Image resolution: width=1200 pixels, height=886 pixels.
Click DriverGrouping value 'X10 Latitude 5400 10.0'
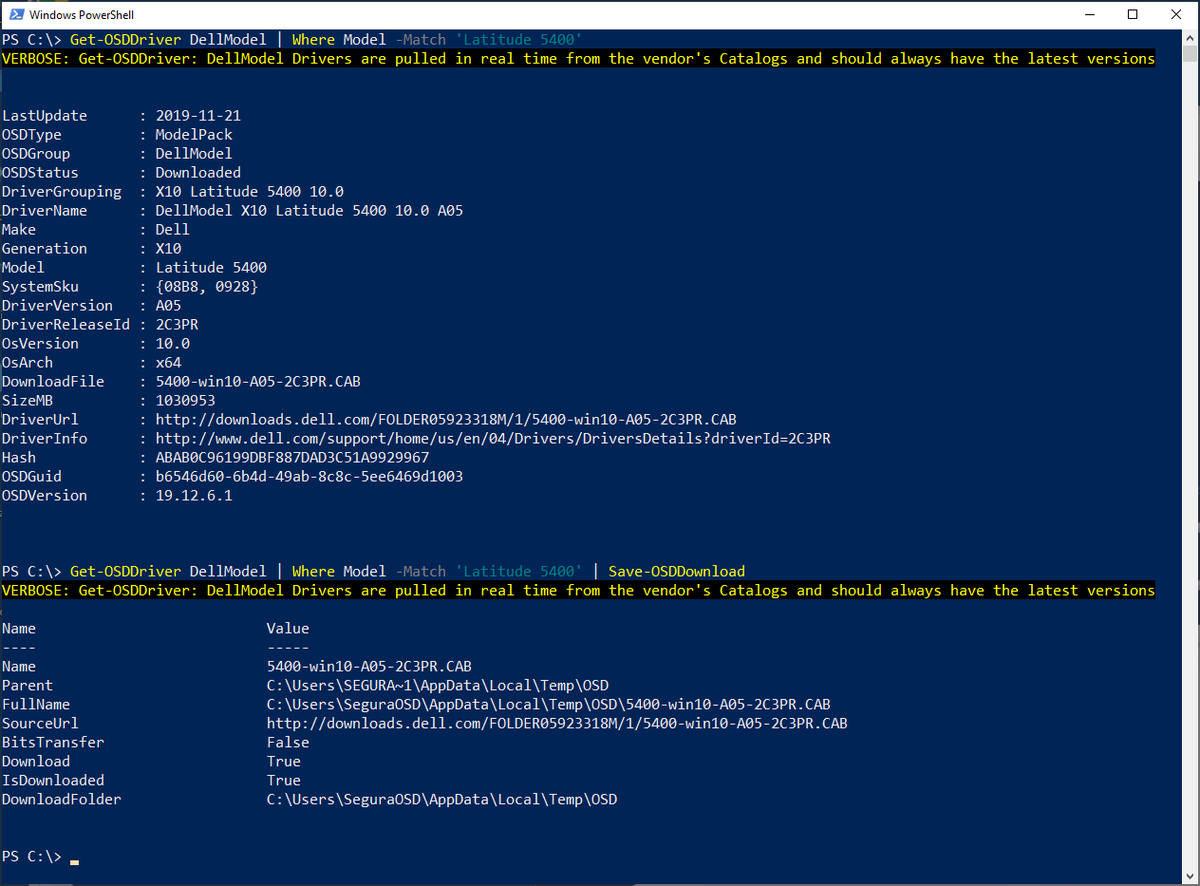pos(249,191)
